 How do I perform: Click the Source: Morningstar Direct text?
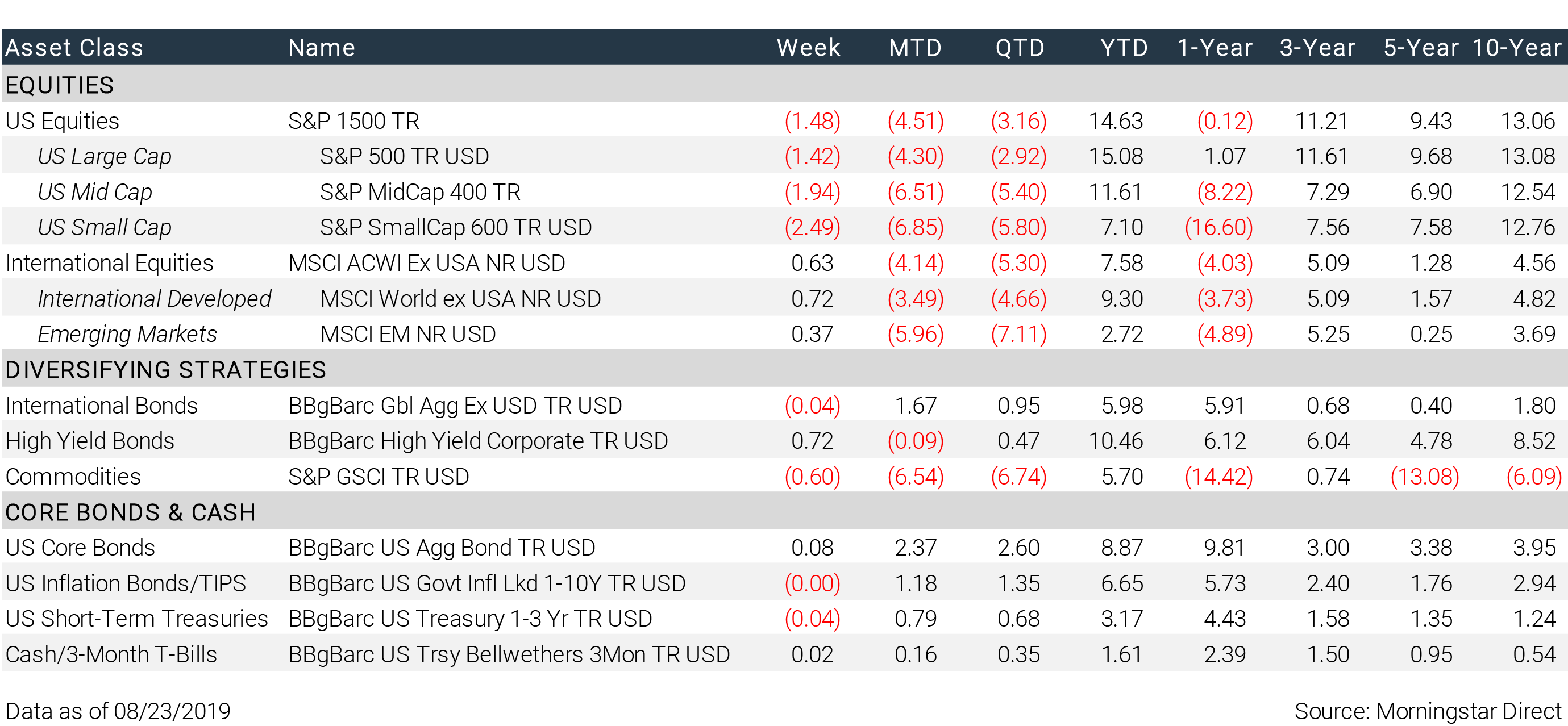(1428, 711)
